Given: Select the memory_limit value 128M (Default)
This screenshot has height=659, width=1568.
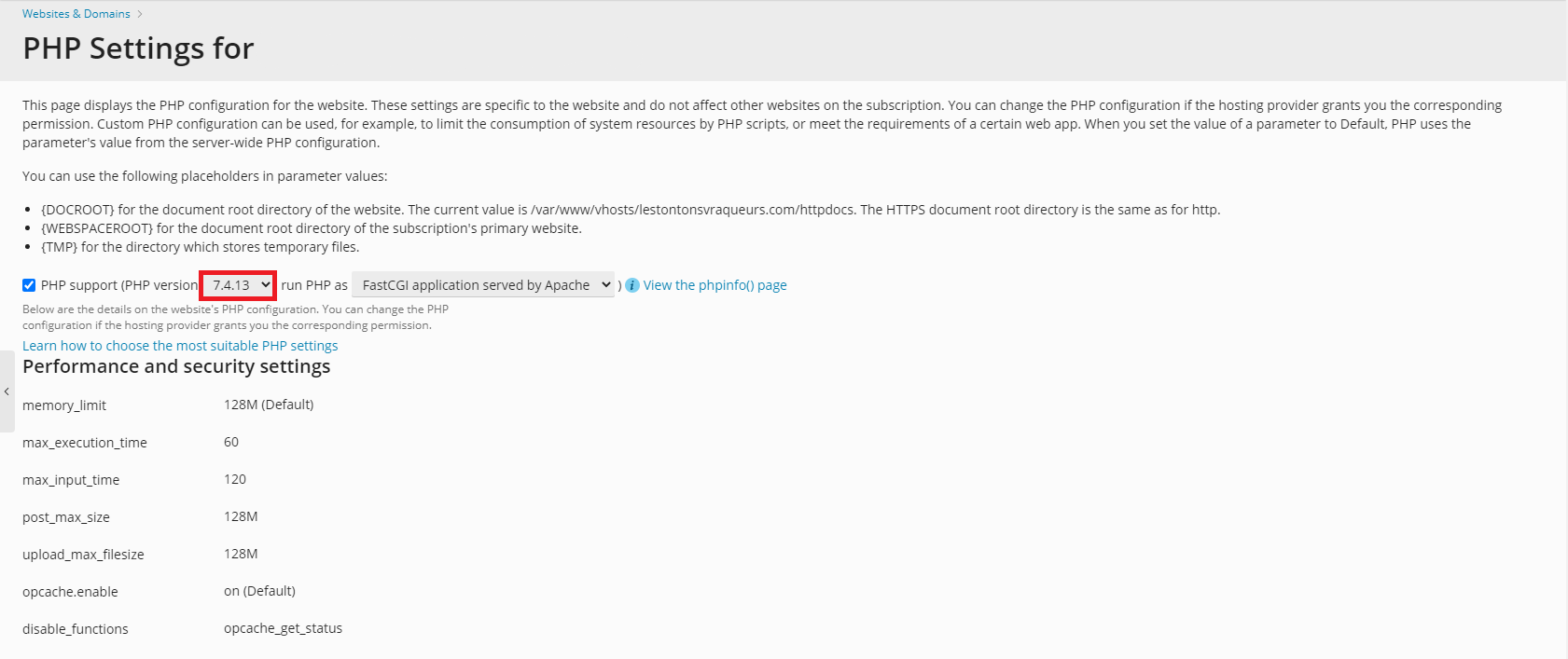Looking at the screenshot, I should pyautogui.click(x=269, y=405).
